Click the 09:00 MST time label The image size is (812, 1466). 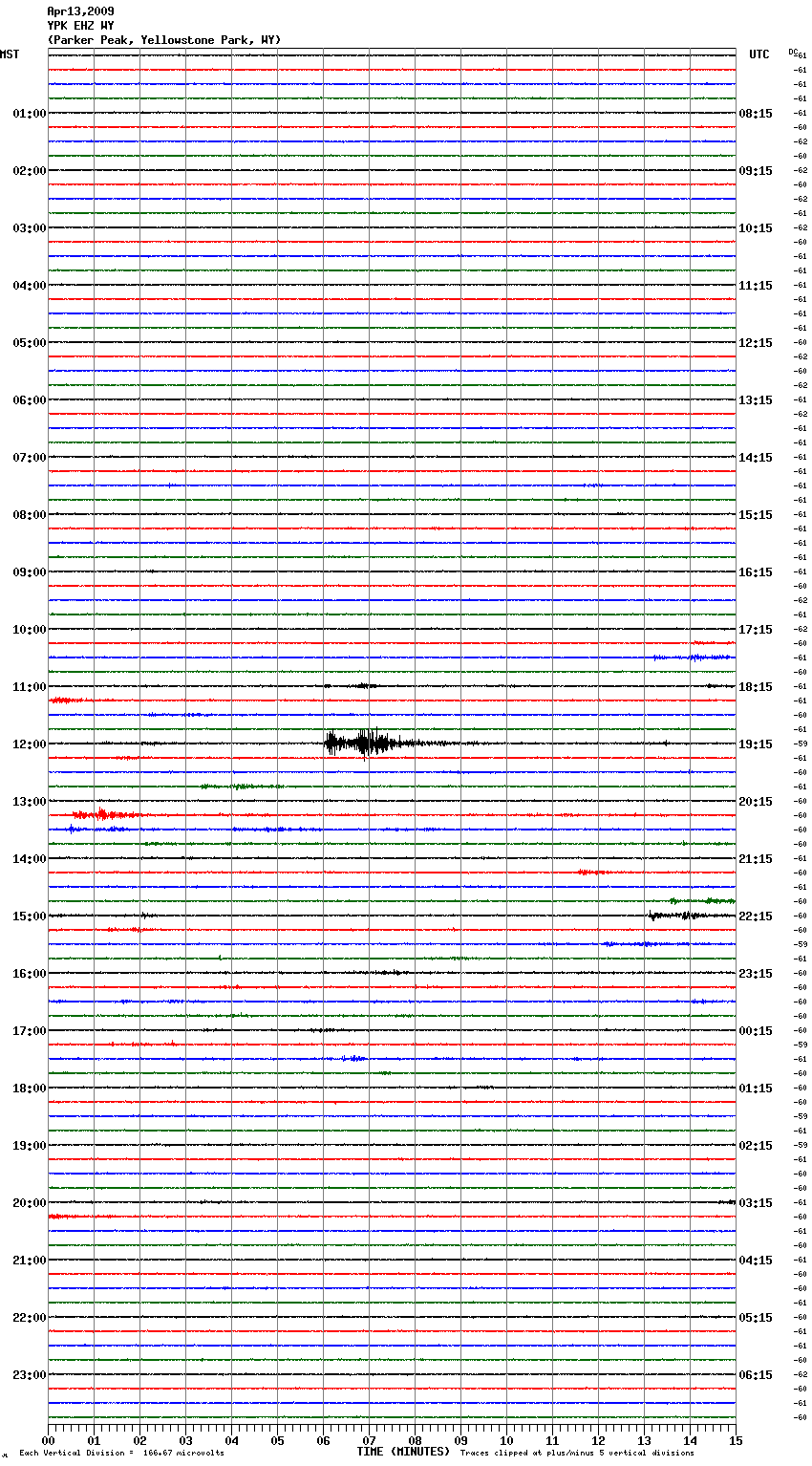[30, 572]
